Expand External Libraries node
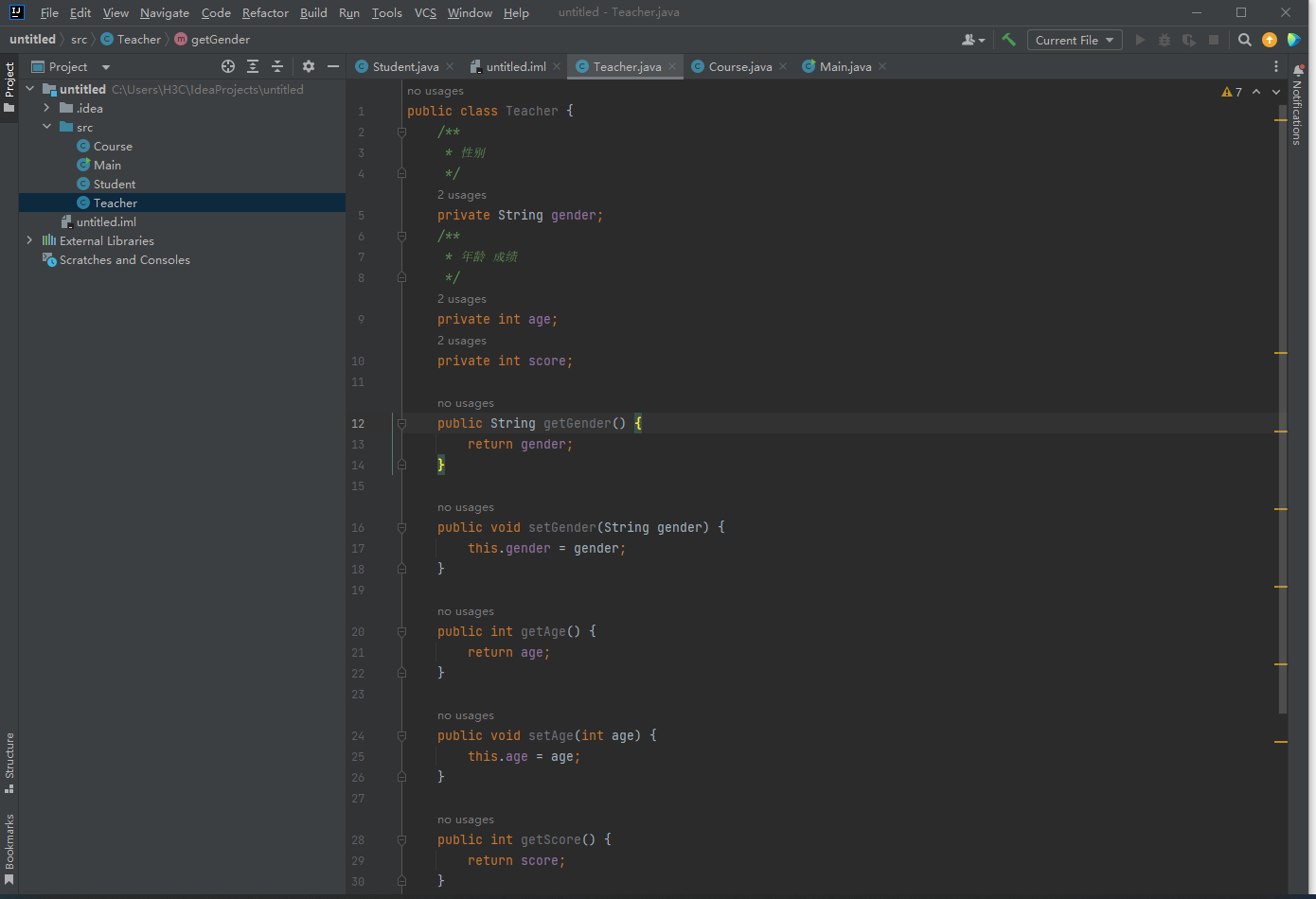Screen dimensions: 1316x899 [x=29, y=240]
